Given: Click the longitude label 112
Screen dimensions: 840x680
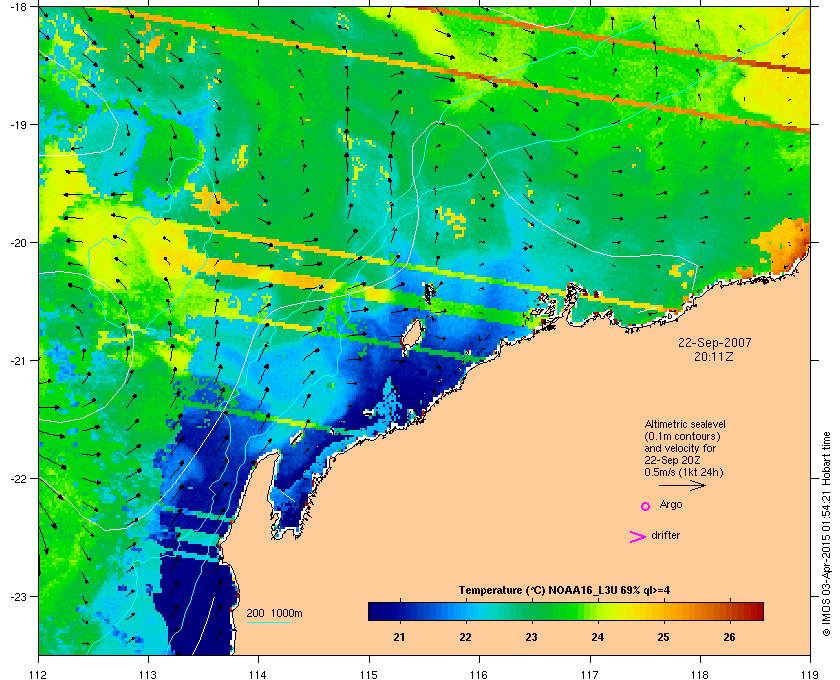Looking at the screenshot, I should tap(39, 675).
